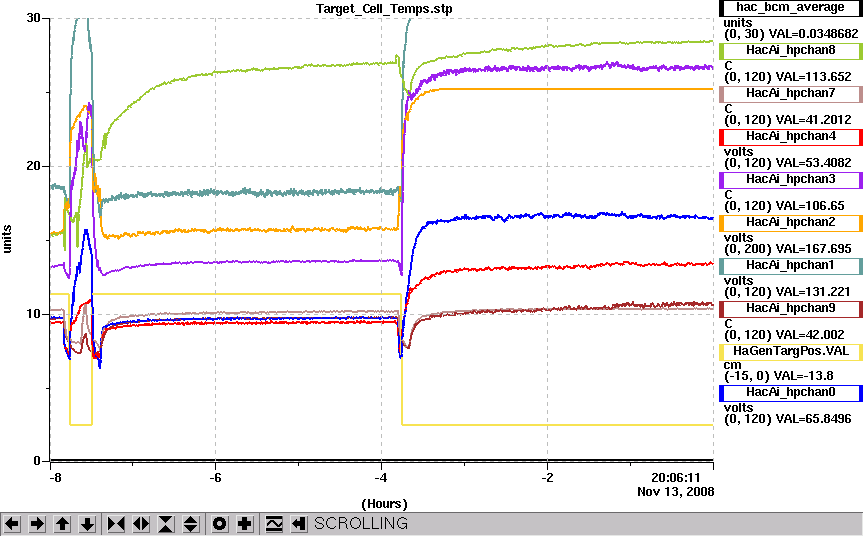Select the HacAi_hpchan2 legend entry

click(x=790, y=222)
